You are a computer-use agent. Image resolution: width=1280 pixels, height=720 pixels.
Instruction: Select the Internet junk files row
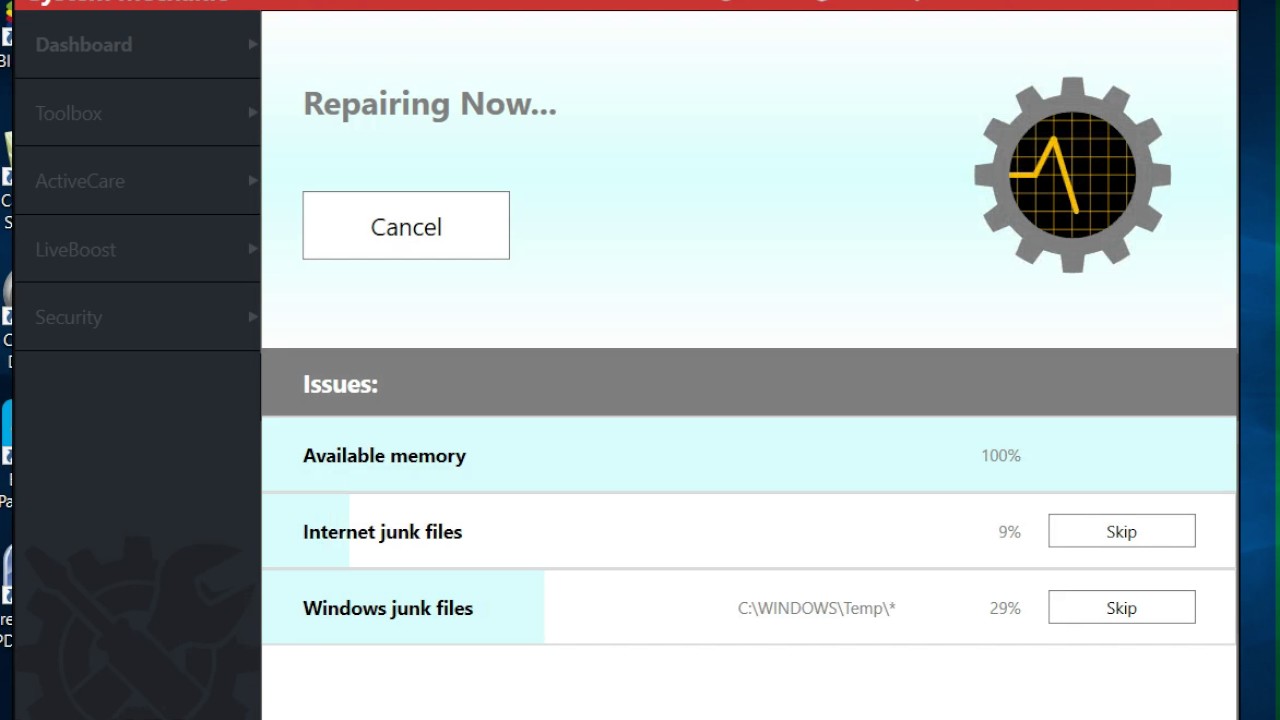tap(749, 531)
